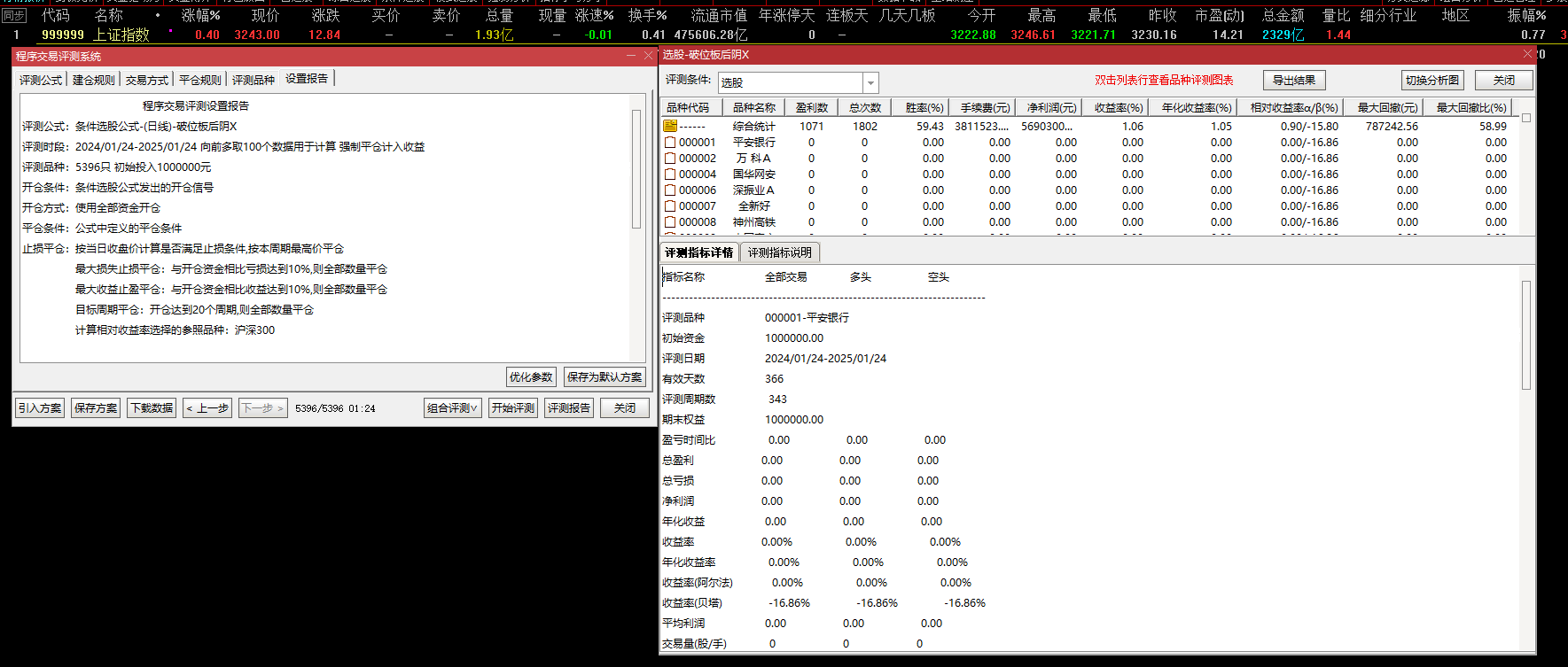Viewport: 1568px width, 667px height.
Task: Click the 导出结果 button
Action: tap(1294, 81)
